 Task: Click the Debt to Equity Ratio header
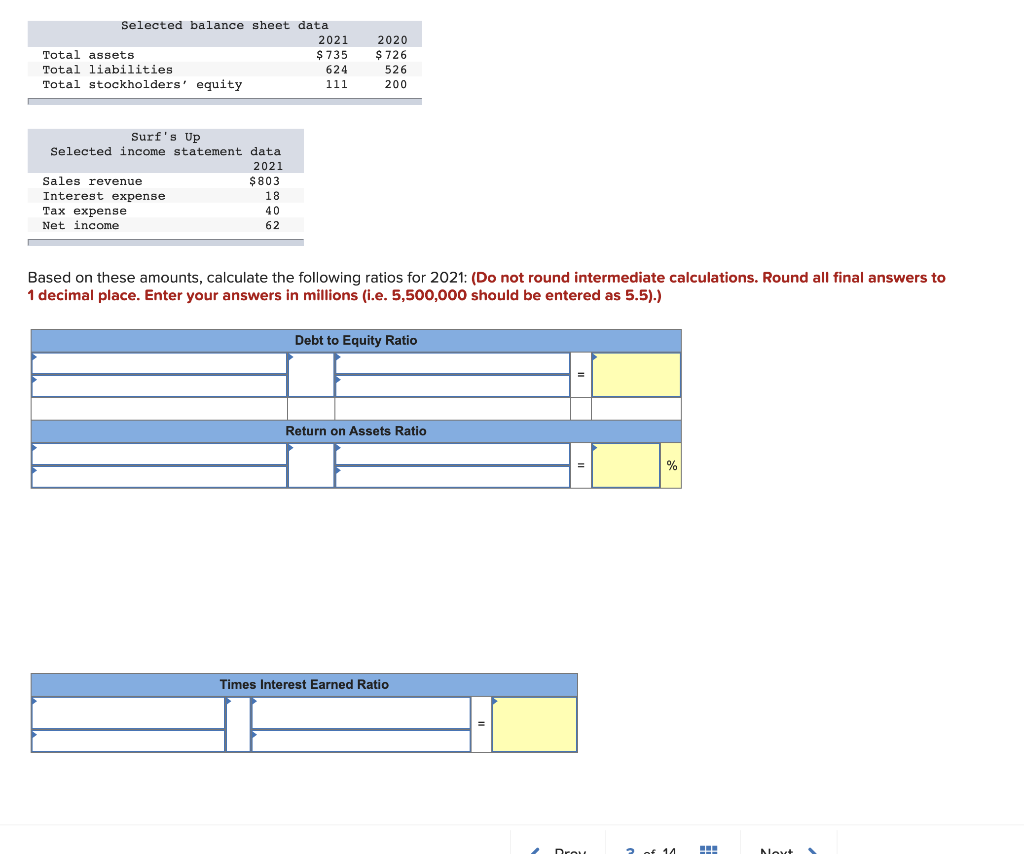click(356, 340)
